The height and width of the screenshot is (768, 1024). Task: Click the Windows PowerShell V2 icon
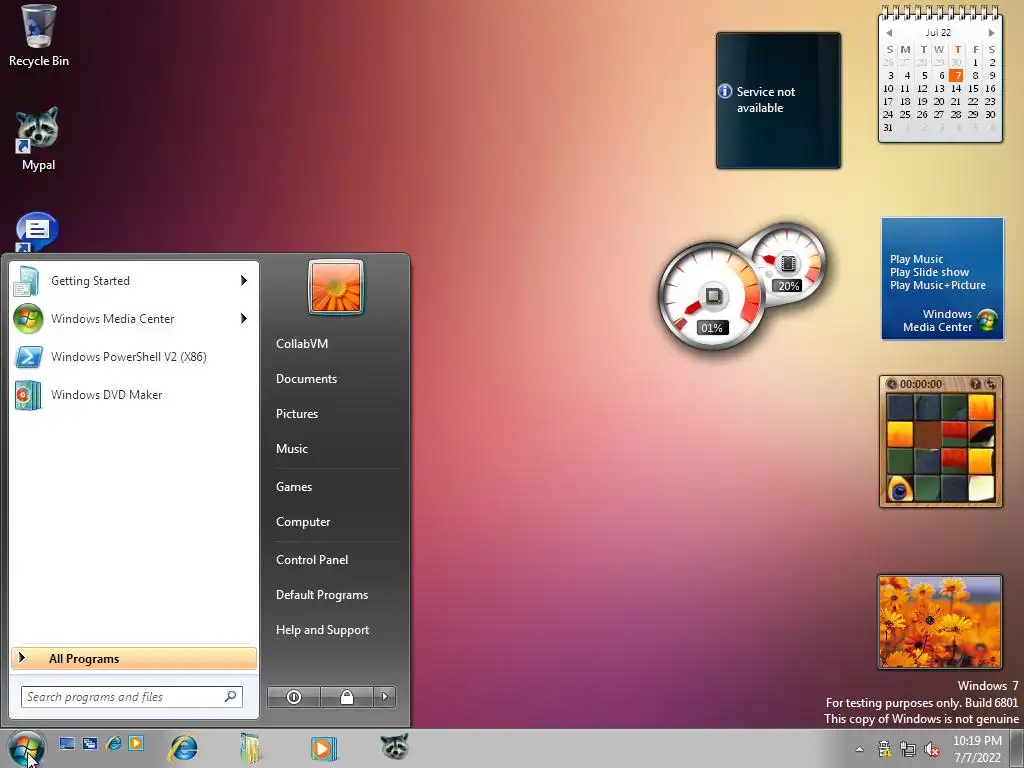pyautogui.click(x=28, y=357)
